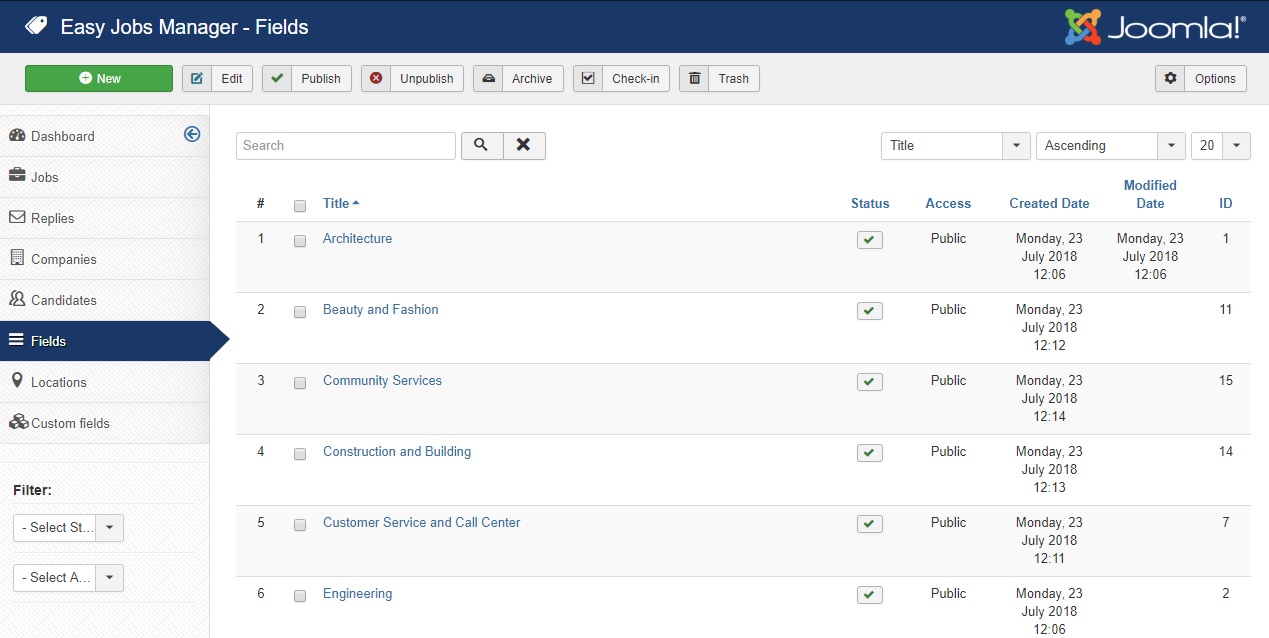1269x638 pixels.
Task: Click the magnifier search button
Action: coord(481,146)
